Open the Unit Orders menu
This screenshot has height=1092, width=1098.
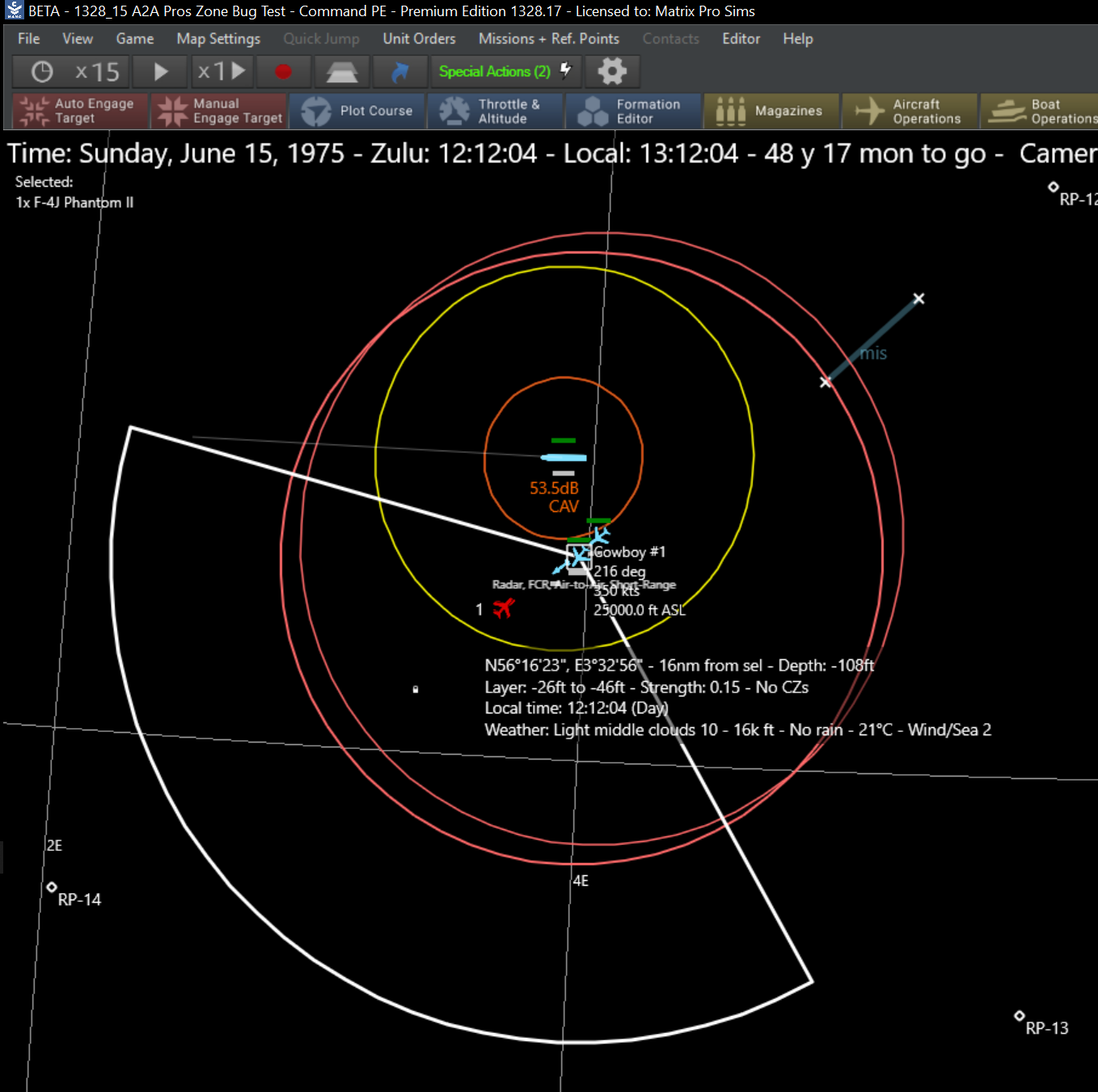tap(419, 39)
